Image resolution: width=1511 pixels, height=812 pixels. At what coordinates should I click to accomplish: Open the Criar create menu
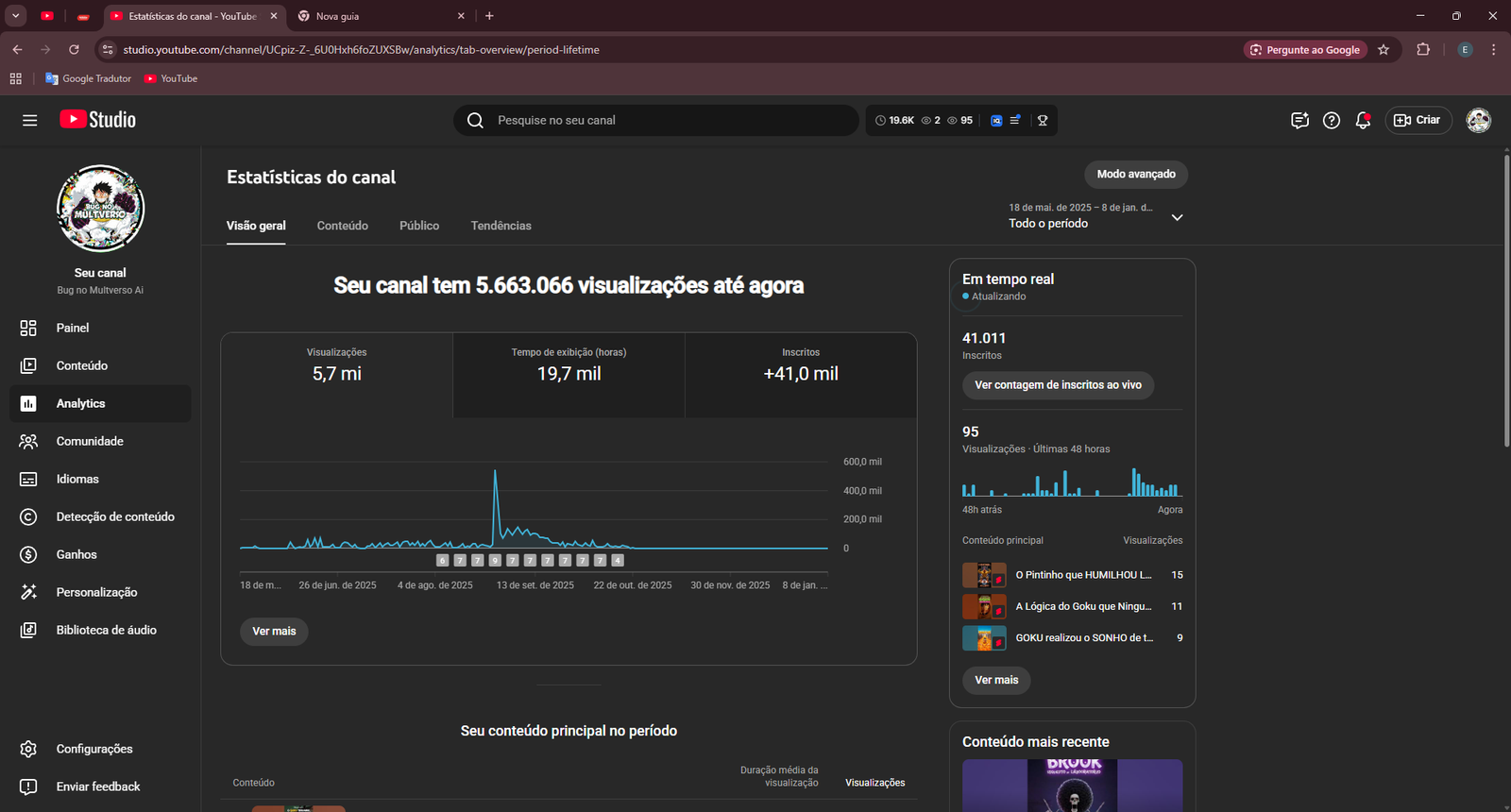pyautogui.click(x=1418, y=120)
